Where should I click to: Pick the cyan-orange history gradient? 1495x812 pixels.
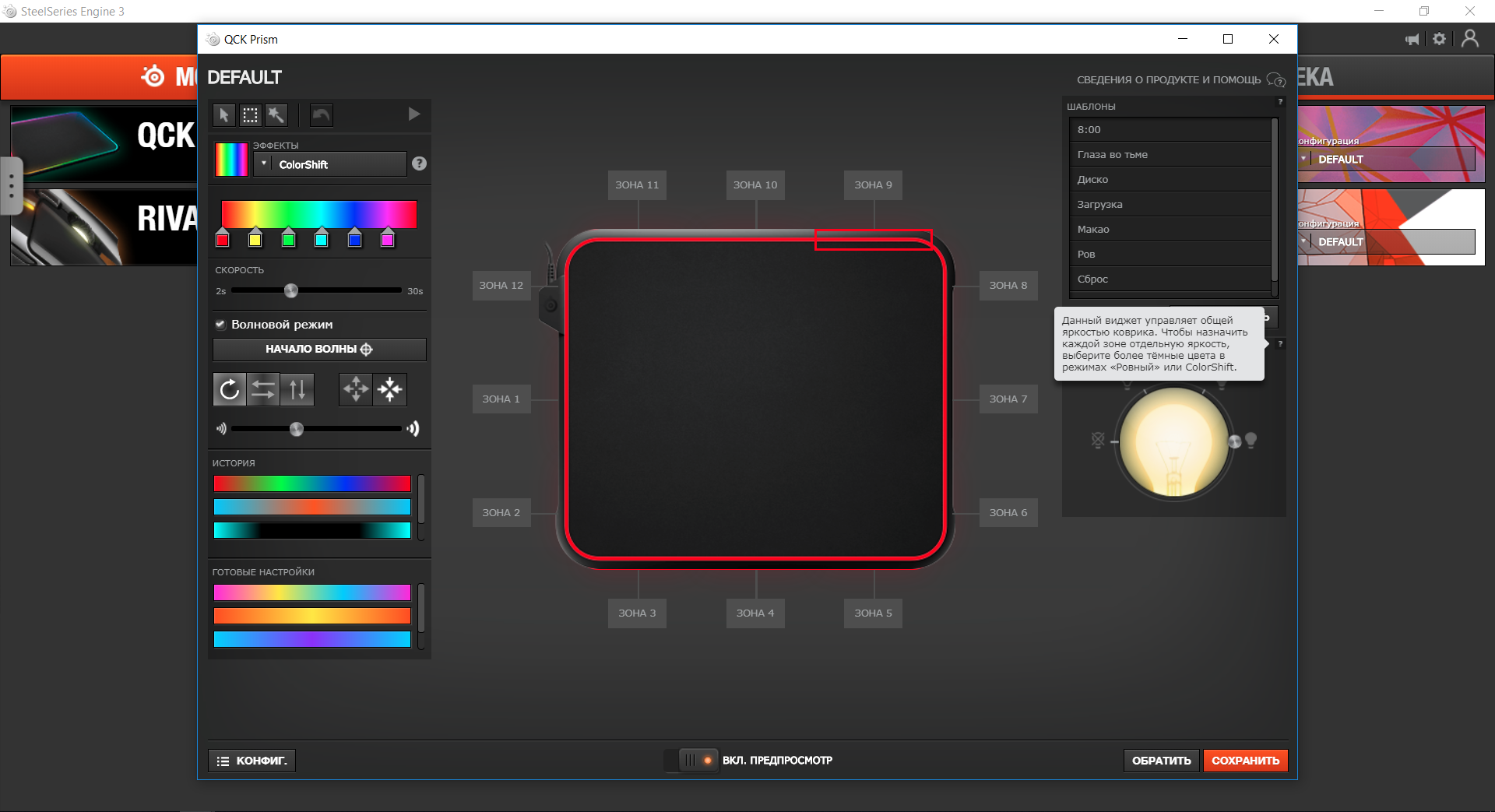click(312, 507)
